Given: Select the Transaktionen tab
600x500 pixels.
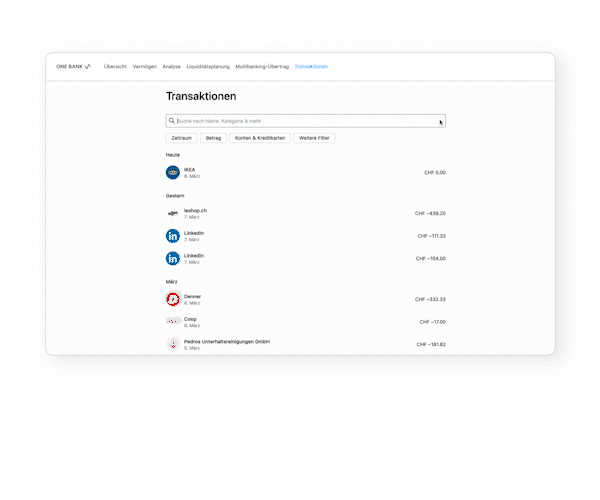Looking at the screenshot, I should click(311, 67).
